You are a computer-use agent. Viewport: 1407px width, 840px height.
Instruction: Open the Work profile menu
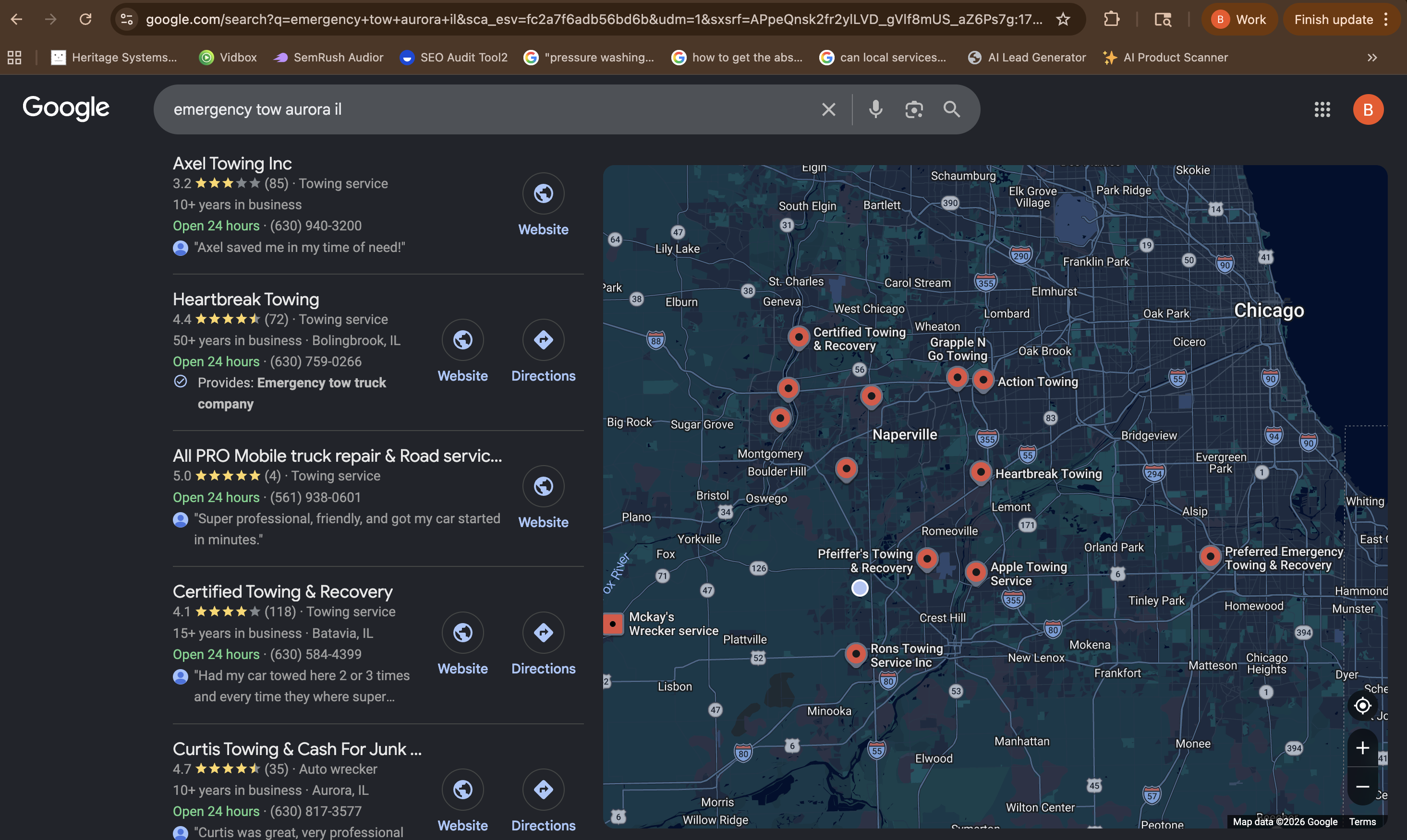coord(1239,19)
